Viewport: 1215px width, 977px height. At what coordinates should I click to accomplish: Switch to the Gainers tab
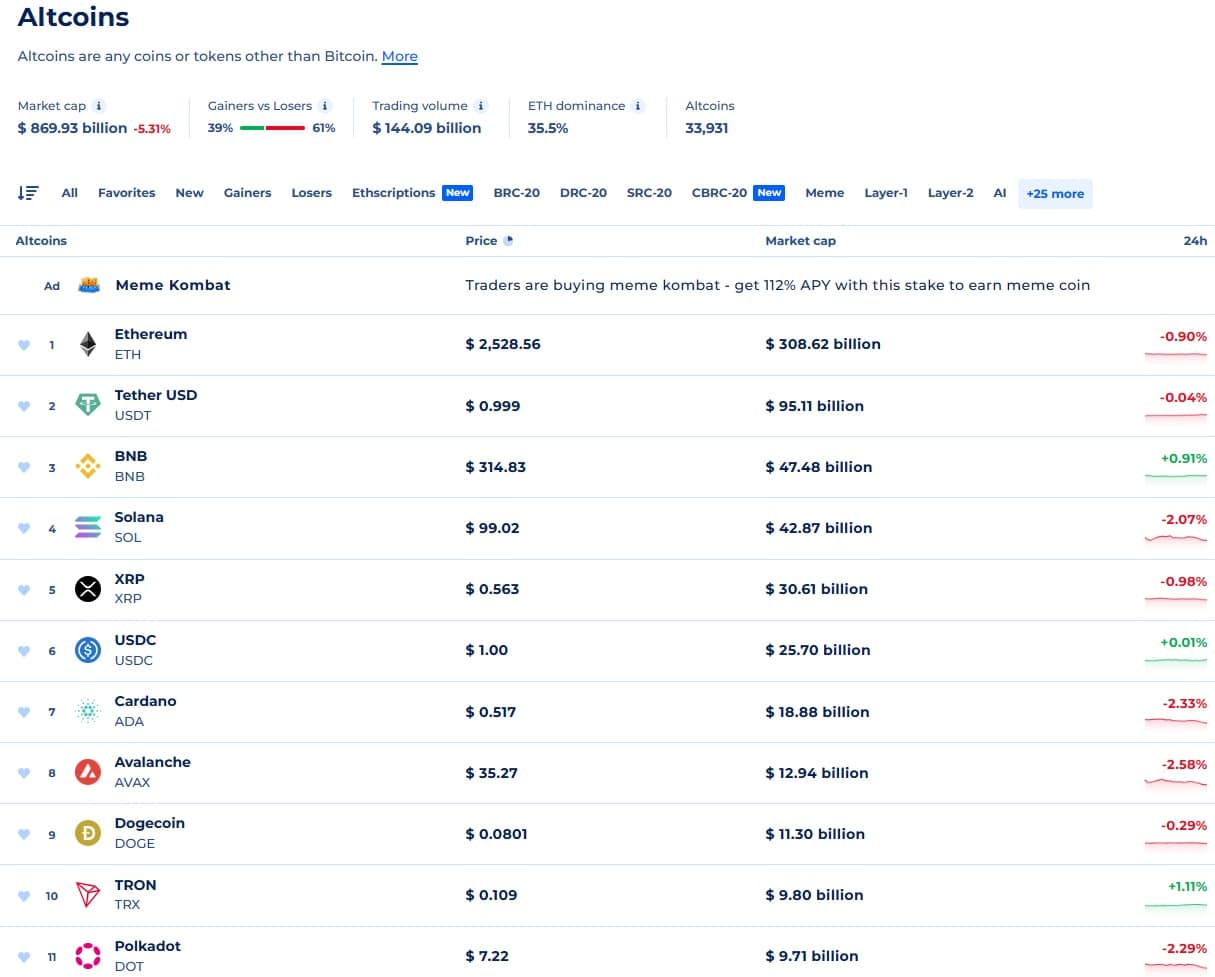coord(247,193)
